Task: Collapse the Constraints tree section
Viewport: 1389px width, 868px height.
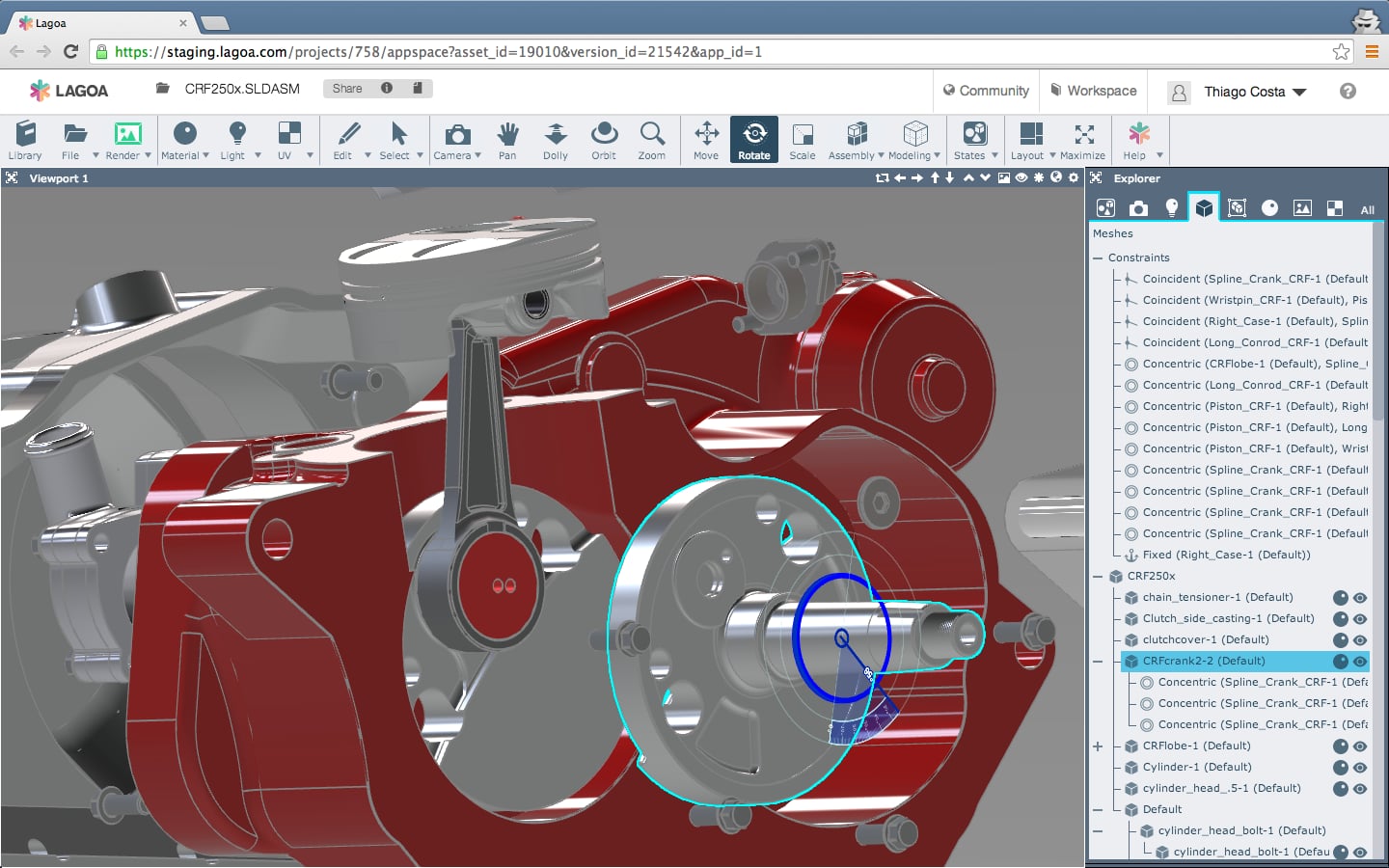Action: tap(1098, 258)
